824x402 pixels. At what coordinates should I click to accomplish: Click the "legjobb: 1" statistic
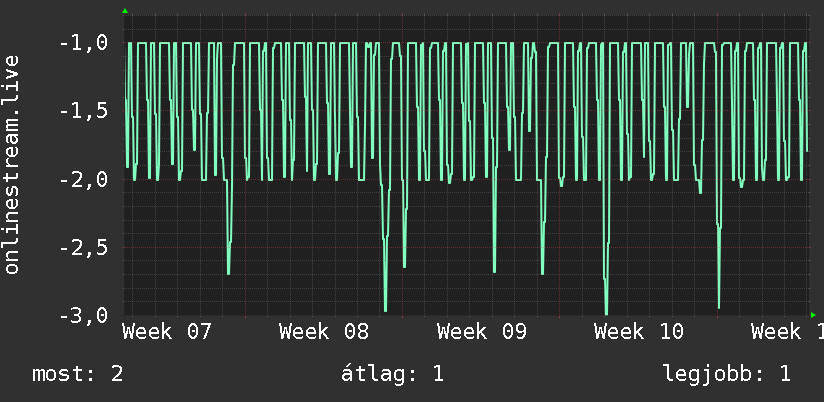pos(727,374)
